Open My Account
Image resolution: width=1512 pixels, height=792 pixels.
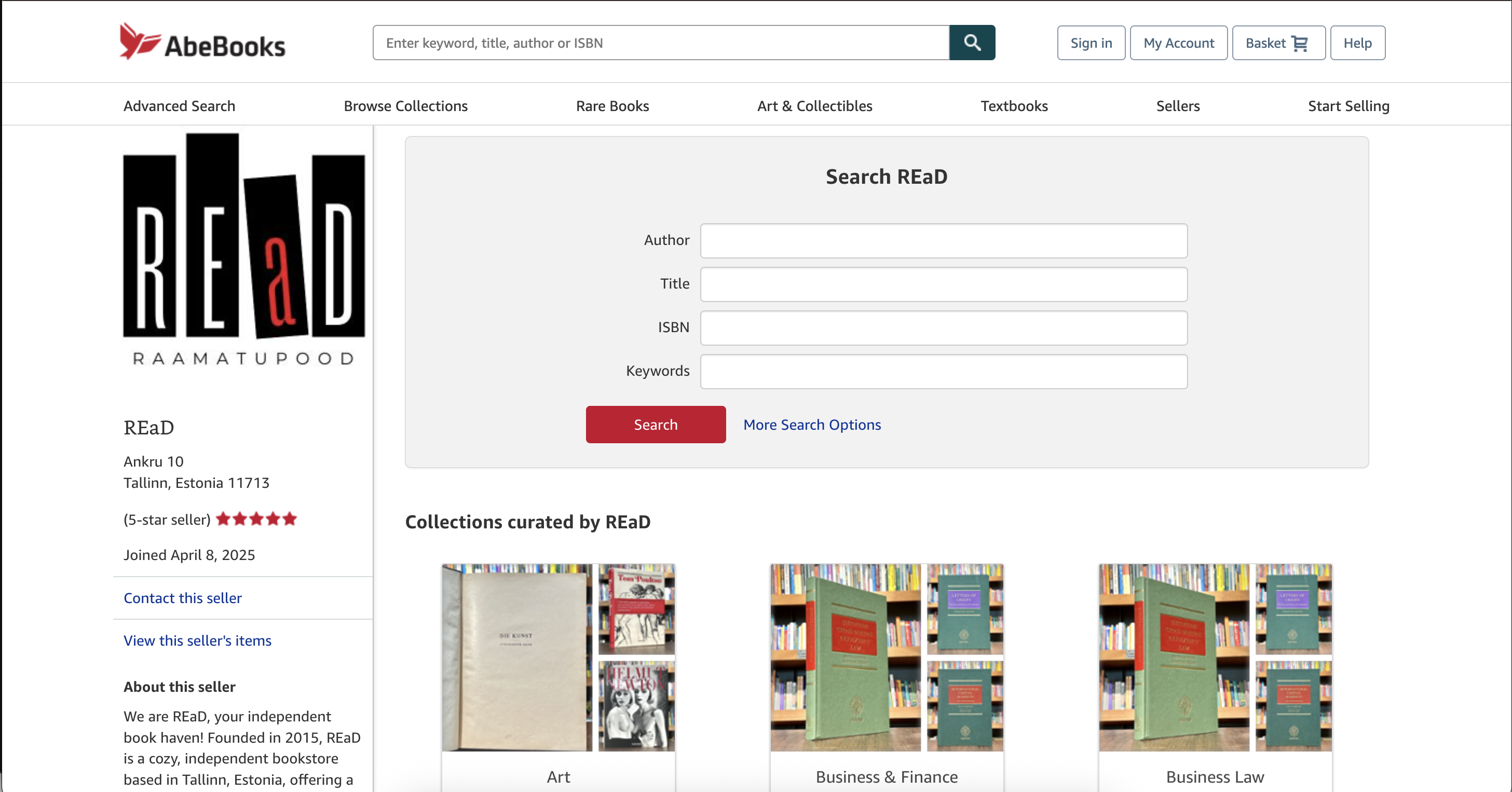[1178, 43]
